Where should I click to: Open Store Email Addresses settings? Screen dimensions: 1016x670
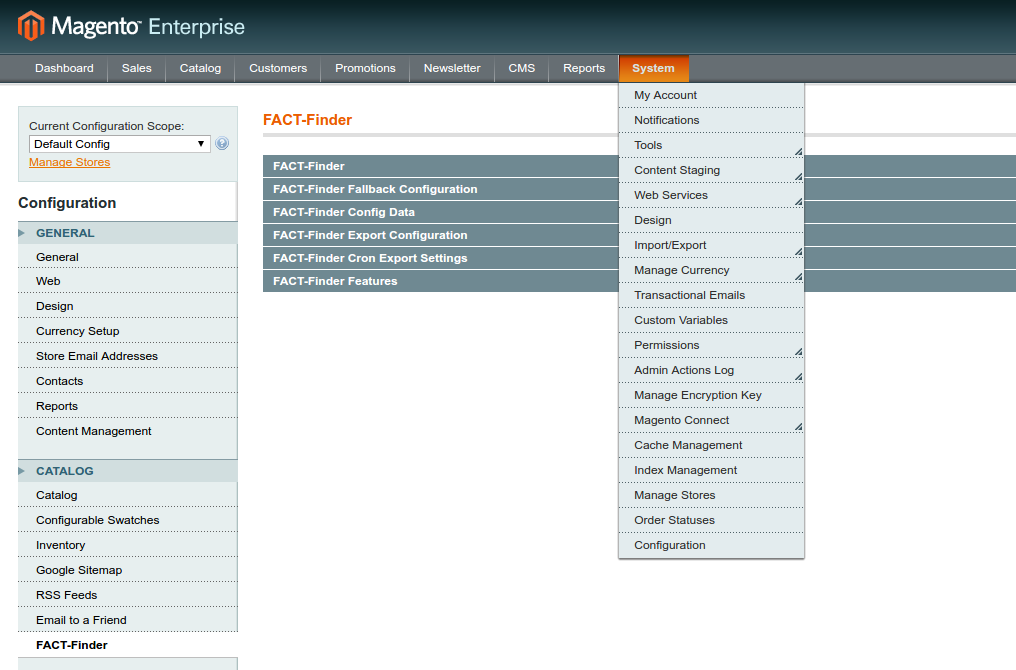tap(96, 356)
